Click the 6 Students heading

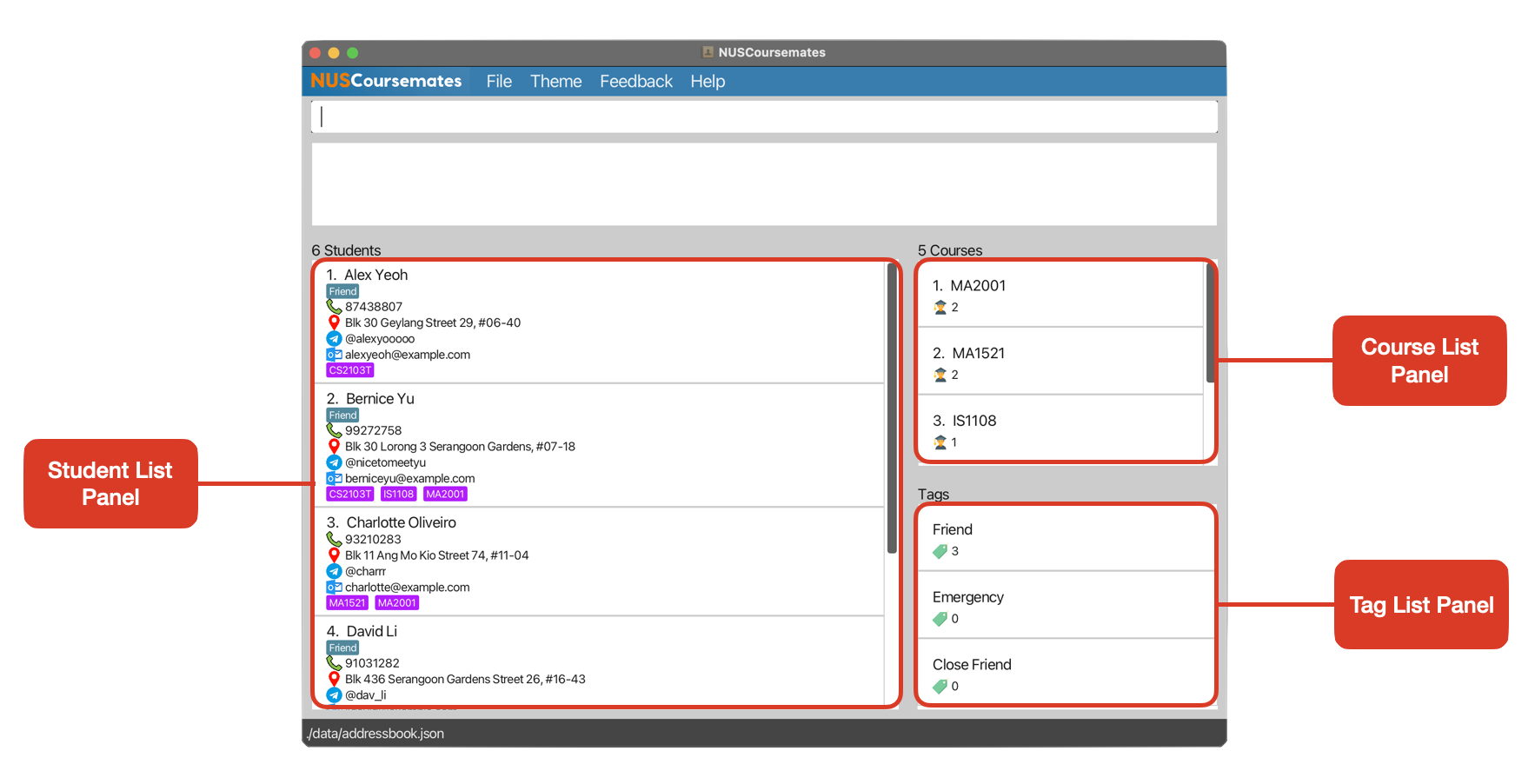[346, 250]
